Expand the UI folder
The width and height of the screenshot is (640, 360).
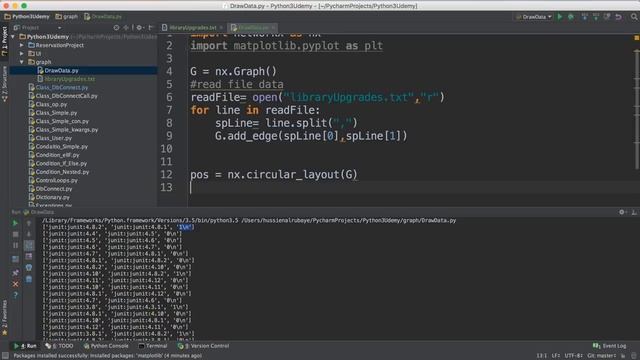tap(22, 53)
